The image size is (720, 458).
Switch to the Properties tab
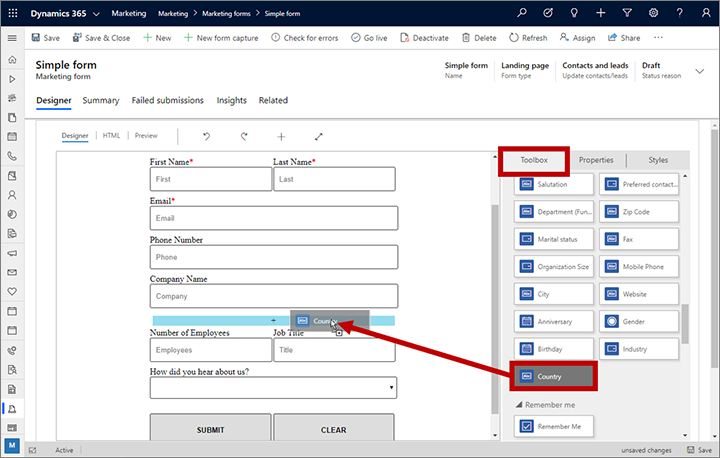pos(596,160)
